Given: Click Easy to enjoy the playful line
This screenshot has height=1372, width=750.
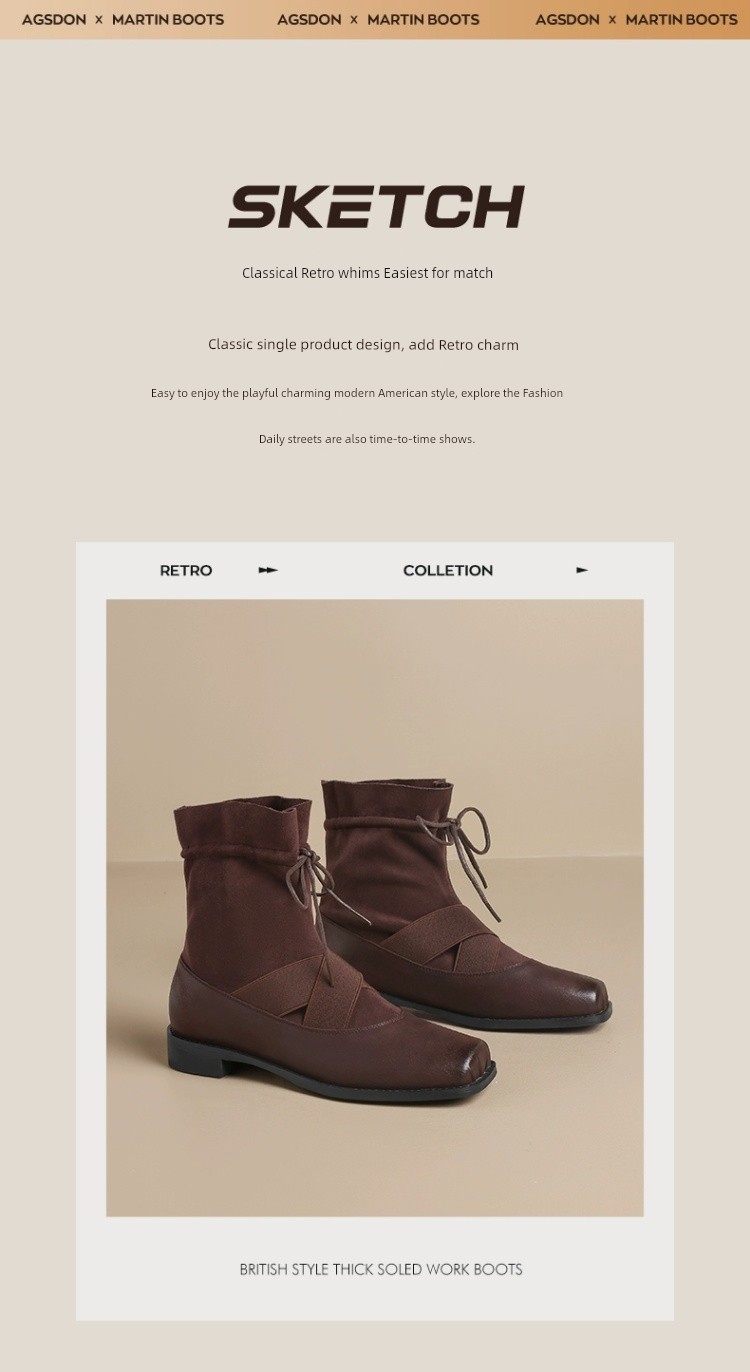Looking at the screenshot, I should pos(357,393).
